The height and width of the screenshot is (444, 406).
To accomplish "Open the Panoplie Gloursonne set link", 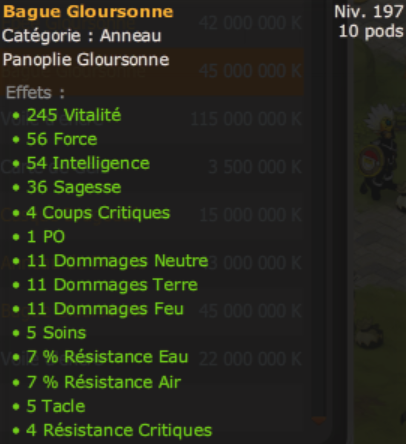I will click(86, 60).
